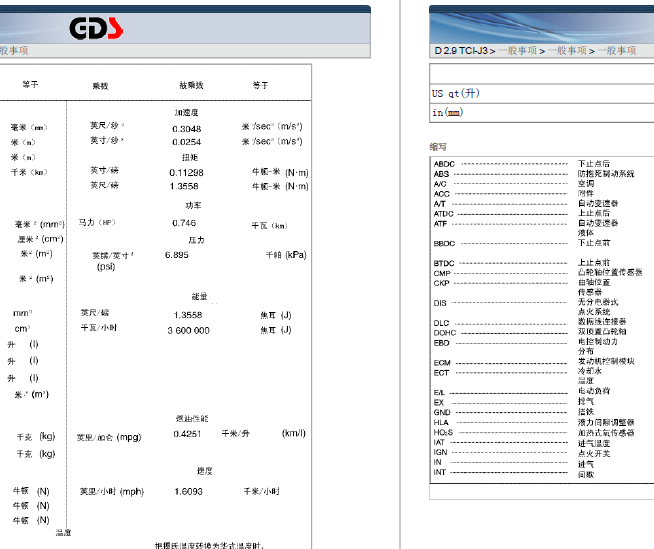The image size is (654, 549).
Task: Select the ECM abbreviation
Action: 442,363
